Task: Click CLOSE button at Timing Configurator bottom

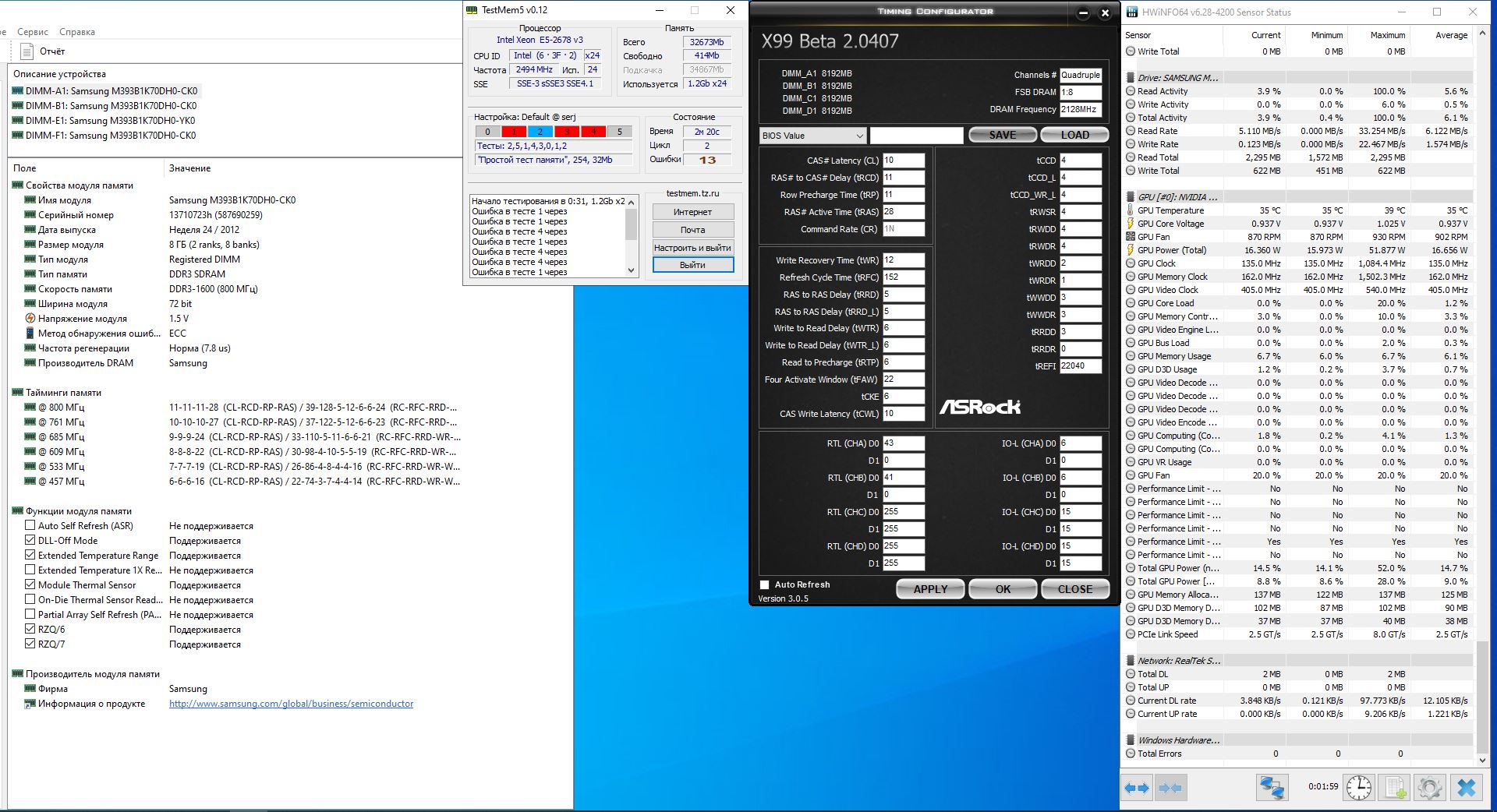Action: [1075, 589]
